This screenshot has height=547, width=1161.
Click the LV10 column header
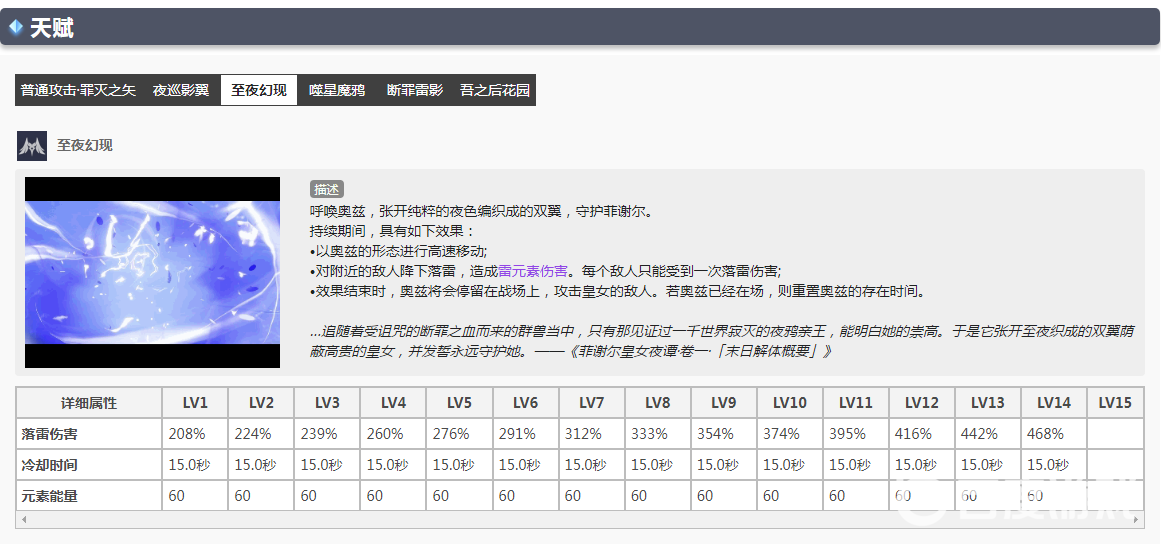click(789, 403)
